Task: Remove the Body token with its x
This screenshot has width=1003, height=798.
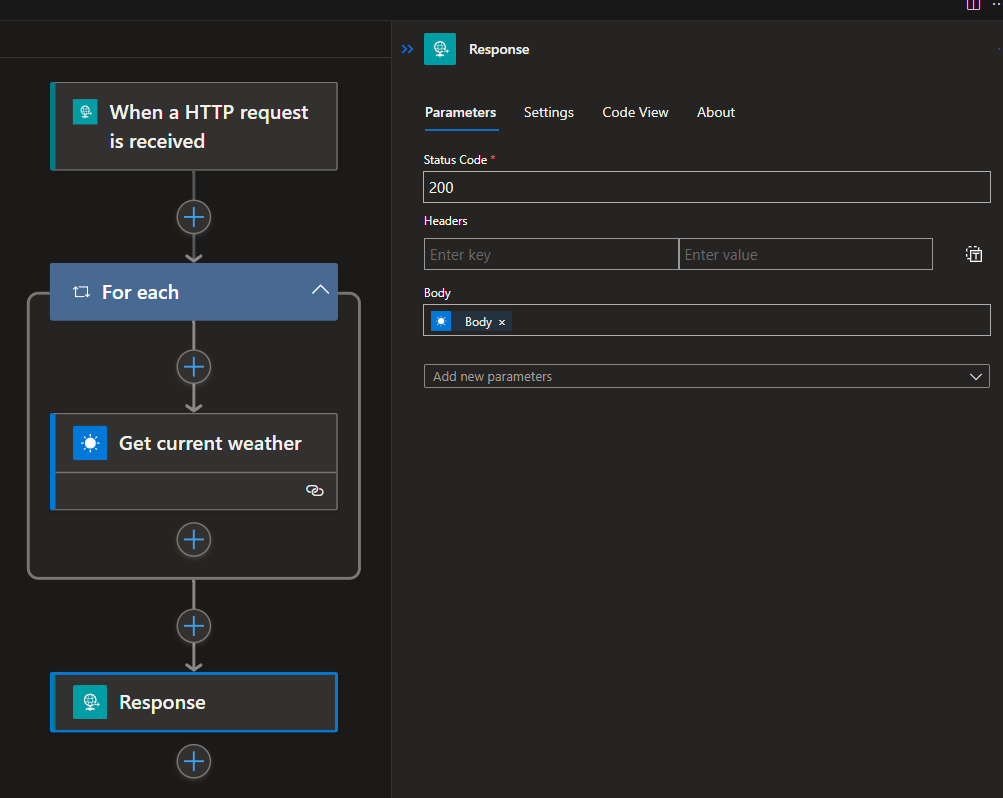Action: [x=502, y=322]
